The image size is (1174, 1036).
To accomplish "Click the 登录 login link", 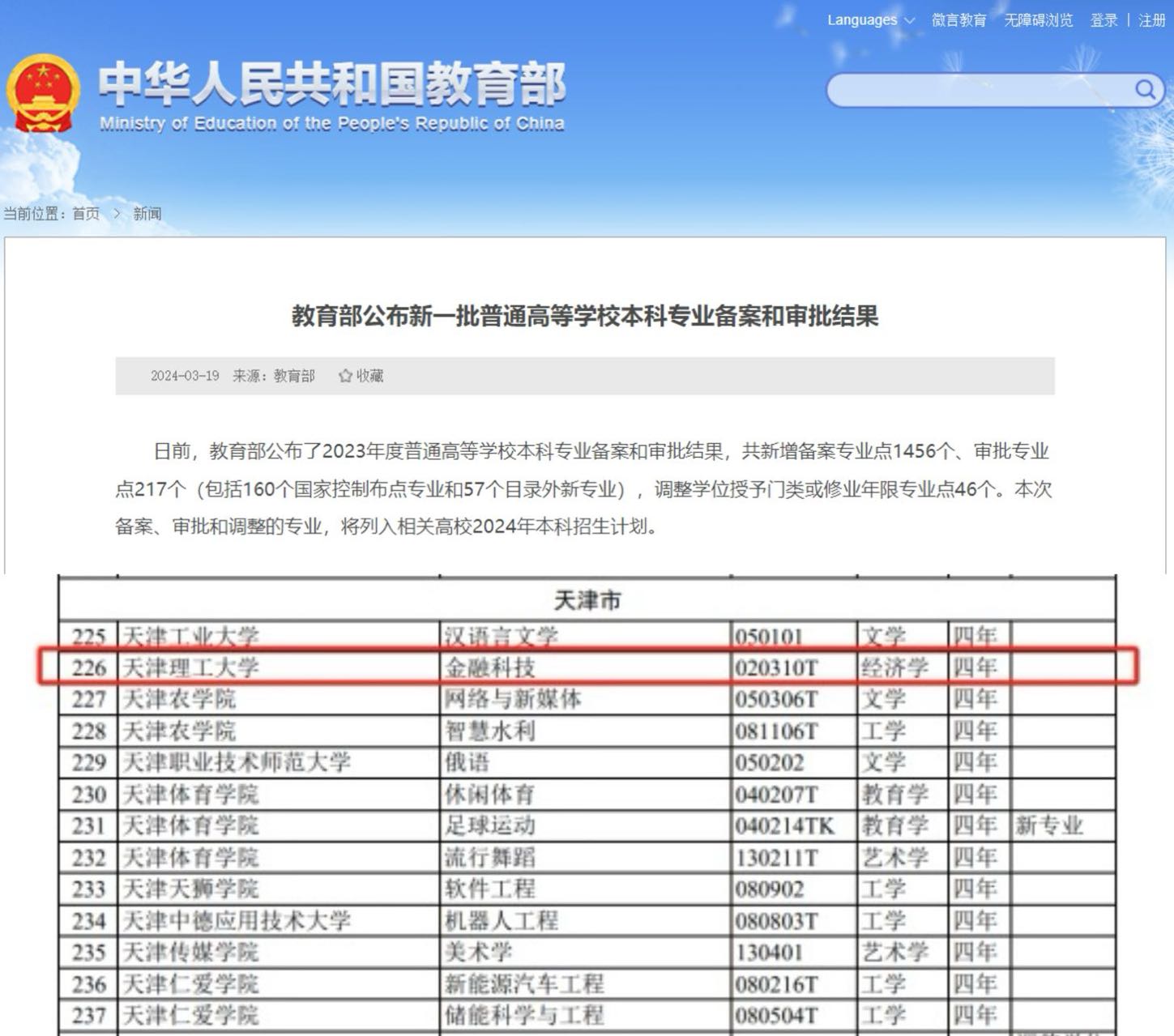I will pyautogui.click(x=1104, y=20).
